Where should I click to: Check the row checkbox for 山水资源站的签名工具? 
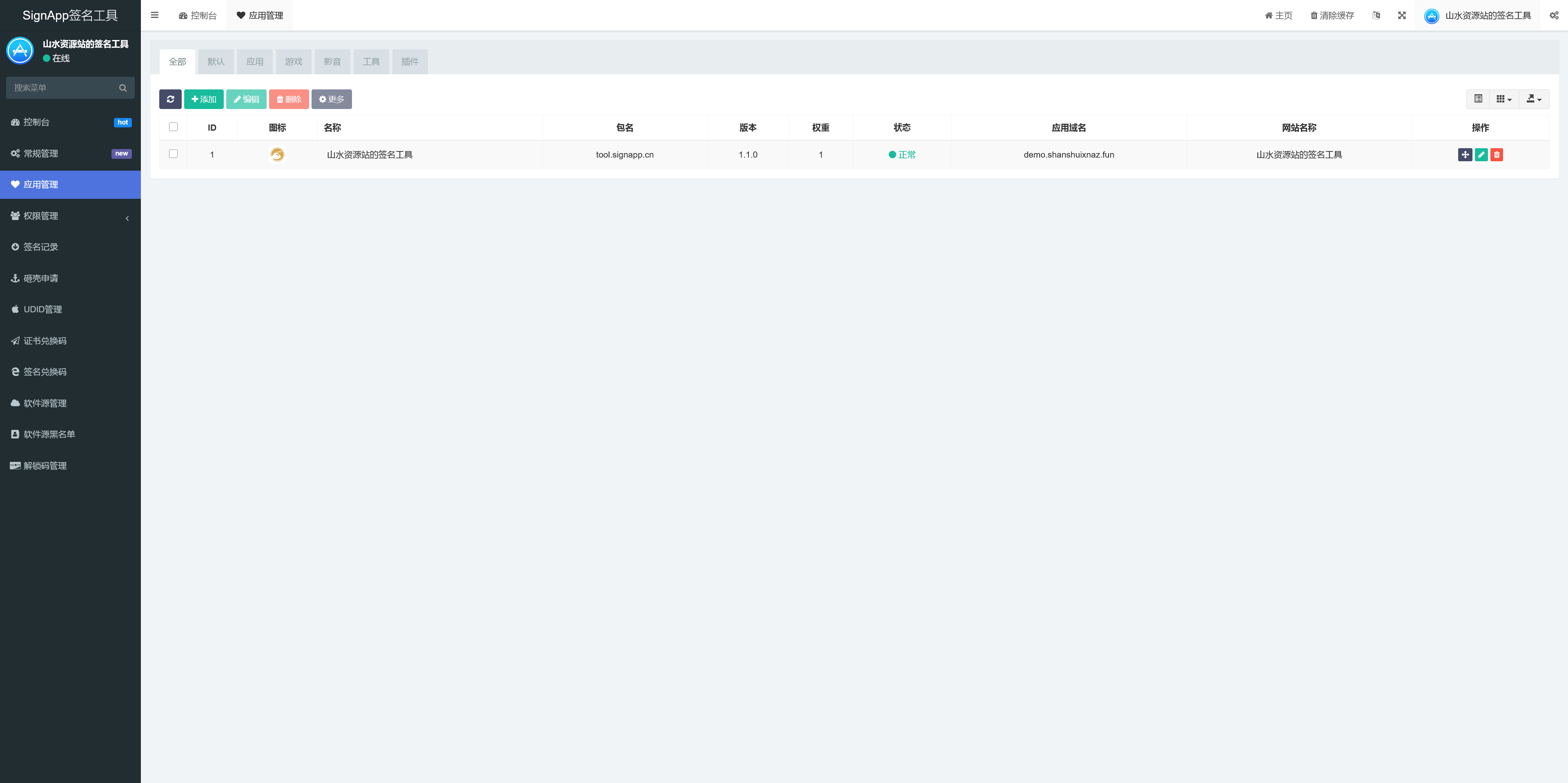174,154
